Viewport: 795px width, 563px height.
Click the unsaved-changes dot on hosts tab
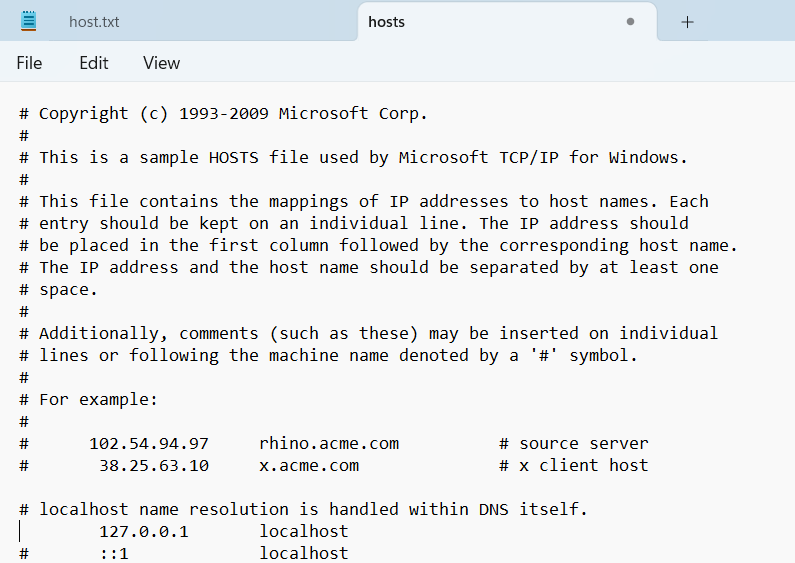point(630,21)
